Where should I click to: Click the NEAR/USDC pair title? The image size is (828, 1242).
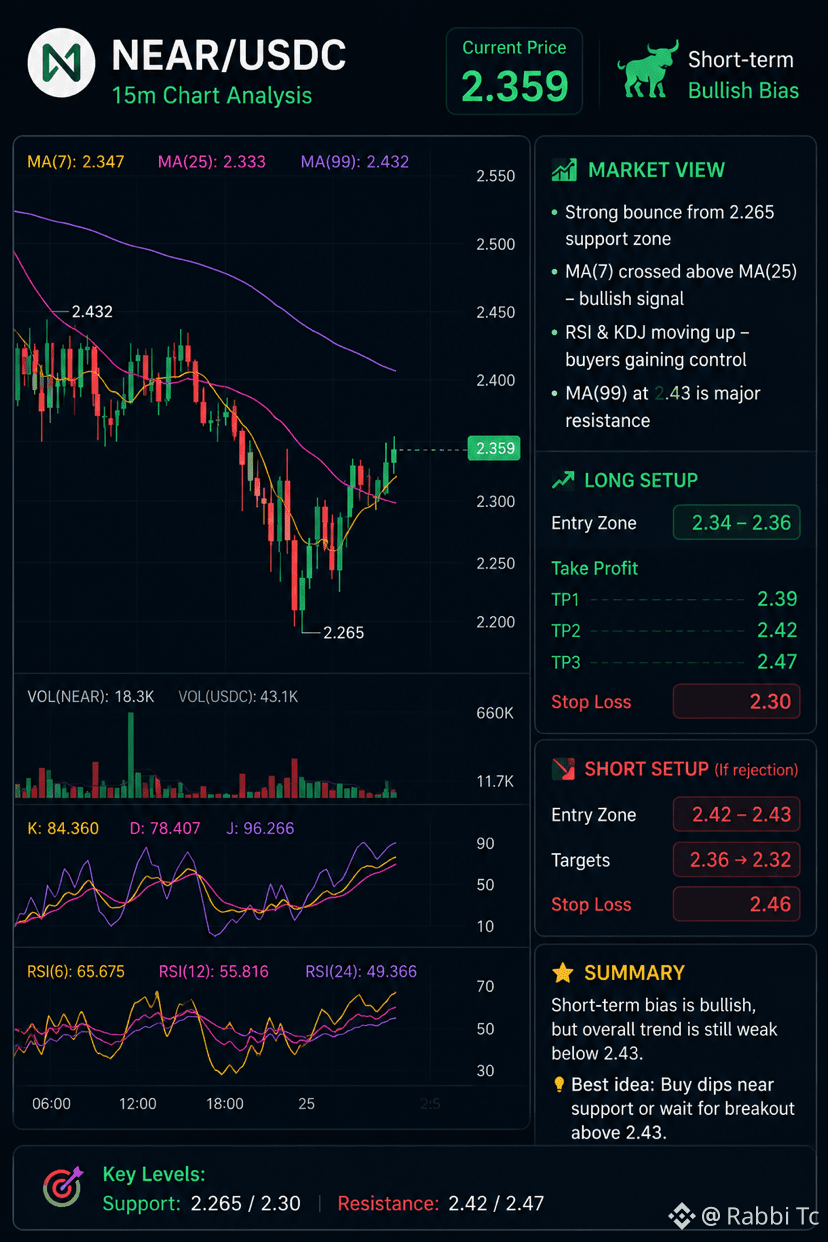pyautogui.click(x=229, y=55)
